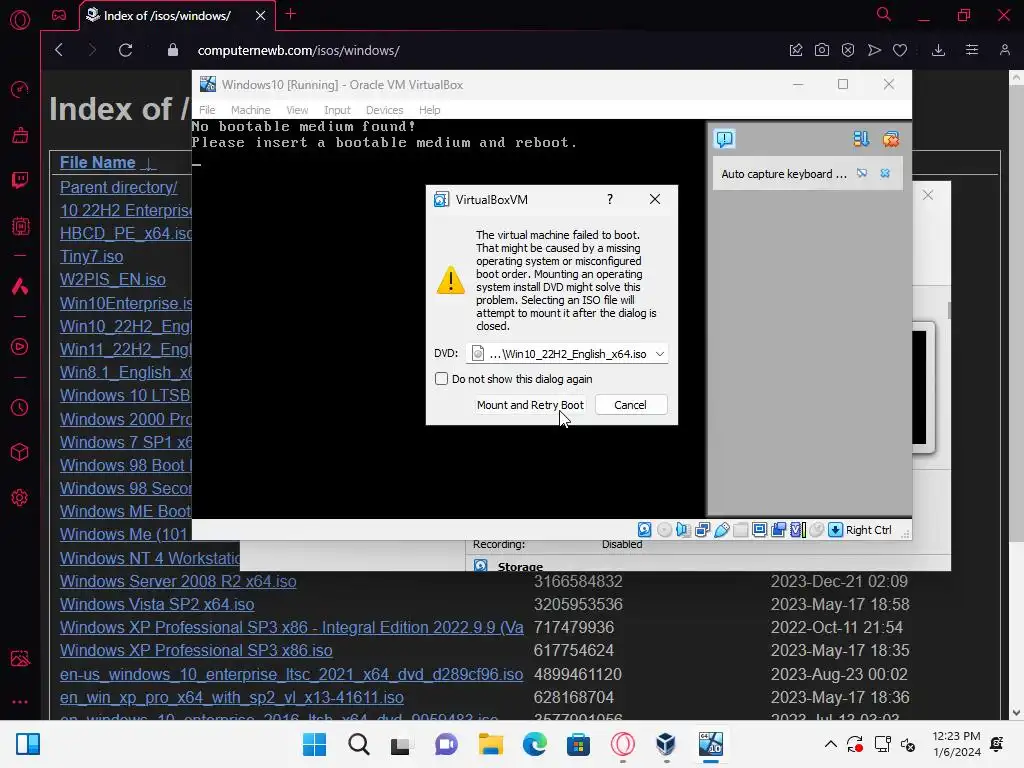The height and width of the screenshot is (768, 1024).
Task: Click the date 2023-Aug-23 00:02
Action: 839,674
